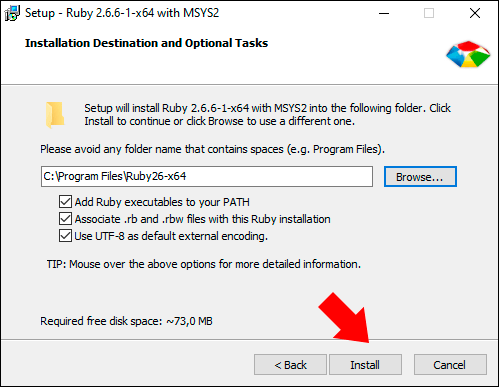The height and width of the screenshot is (387, 499).
Task: Click the Installation Destination and Optional Tasks heading
Action: [146, 43]
